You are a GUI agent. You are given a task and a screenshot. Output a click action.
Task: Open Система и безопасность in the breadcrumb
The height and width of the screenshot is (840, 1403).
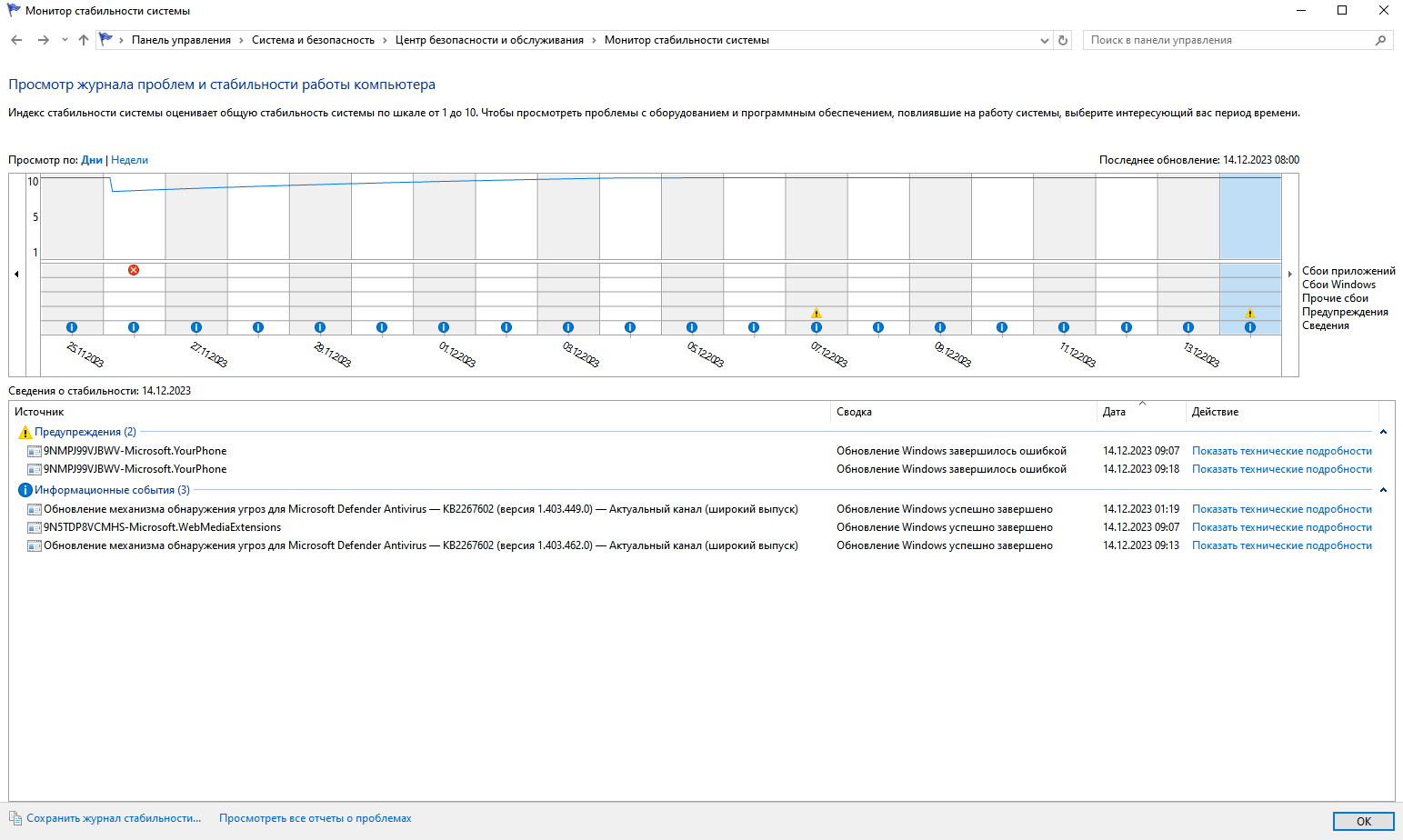313,40
